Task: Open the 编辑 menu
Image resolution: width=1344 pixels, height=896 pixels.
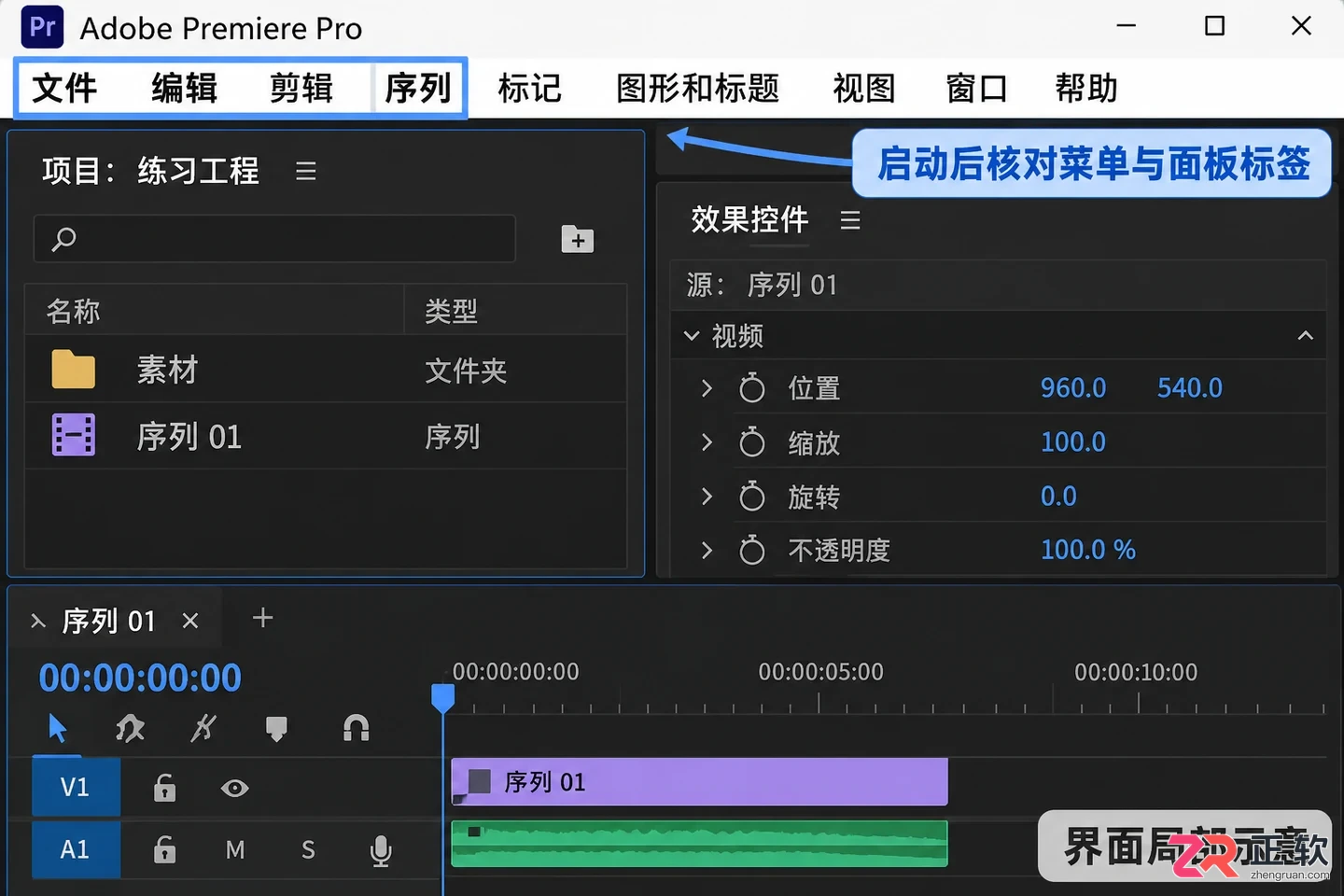Action: pyautogui.click(x=184, y=89)
